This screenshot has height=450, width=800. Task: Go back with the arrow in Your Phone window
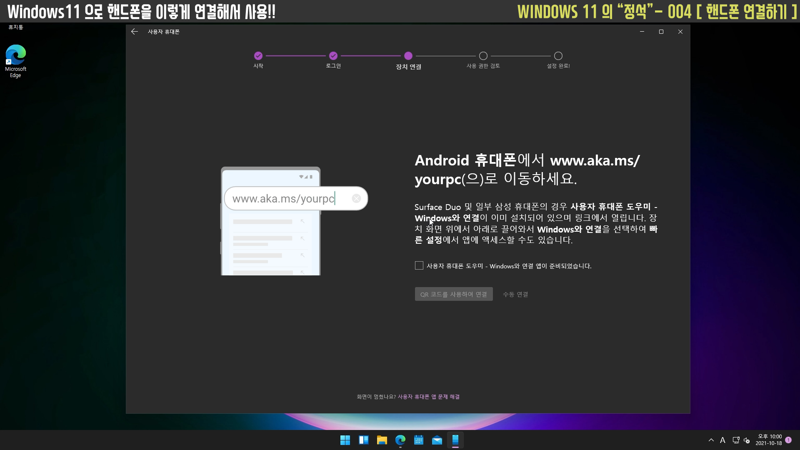(x=134, y=32)
